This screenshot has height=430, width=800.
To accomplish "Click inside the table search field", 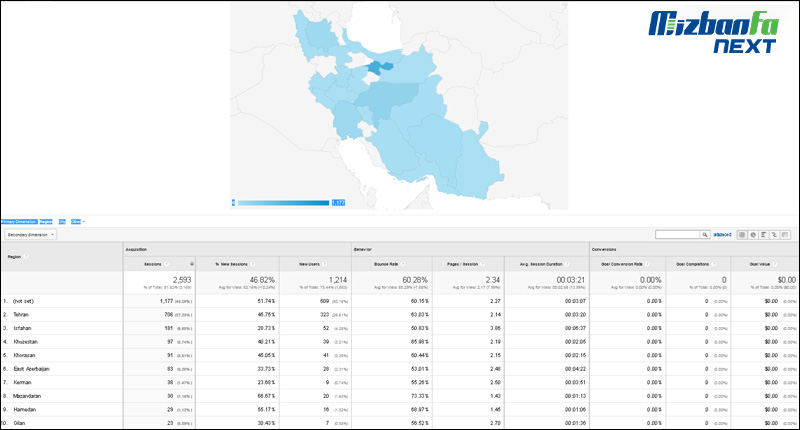I will (x=677, y=234).
